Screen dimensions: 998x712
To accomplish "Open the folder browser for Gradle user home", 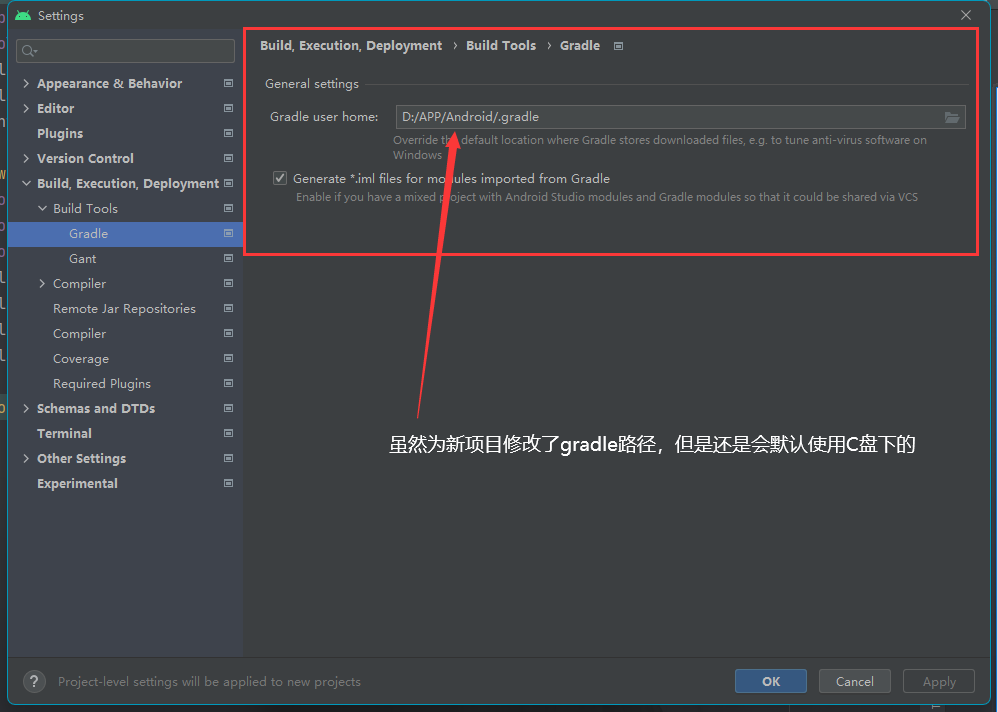I will 951,116.
